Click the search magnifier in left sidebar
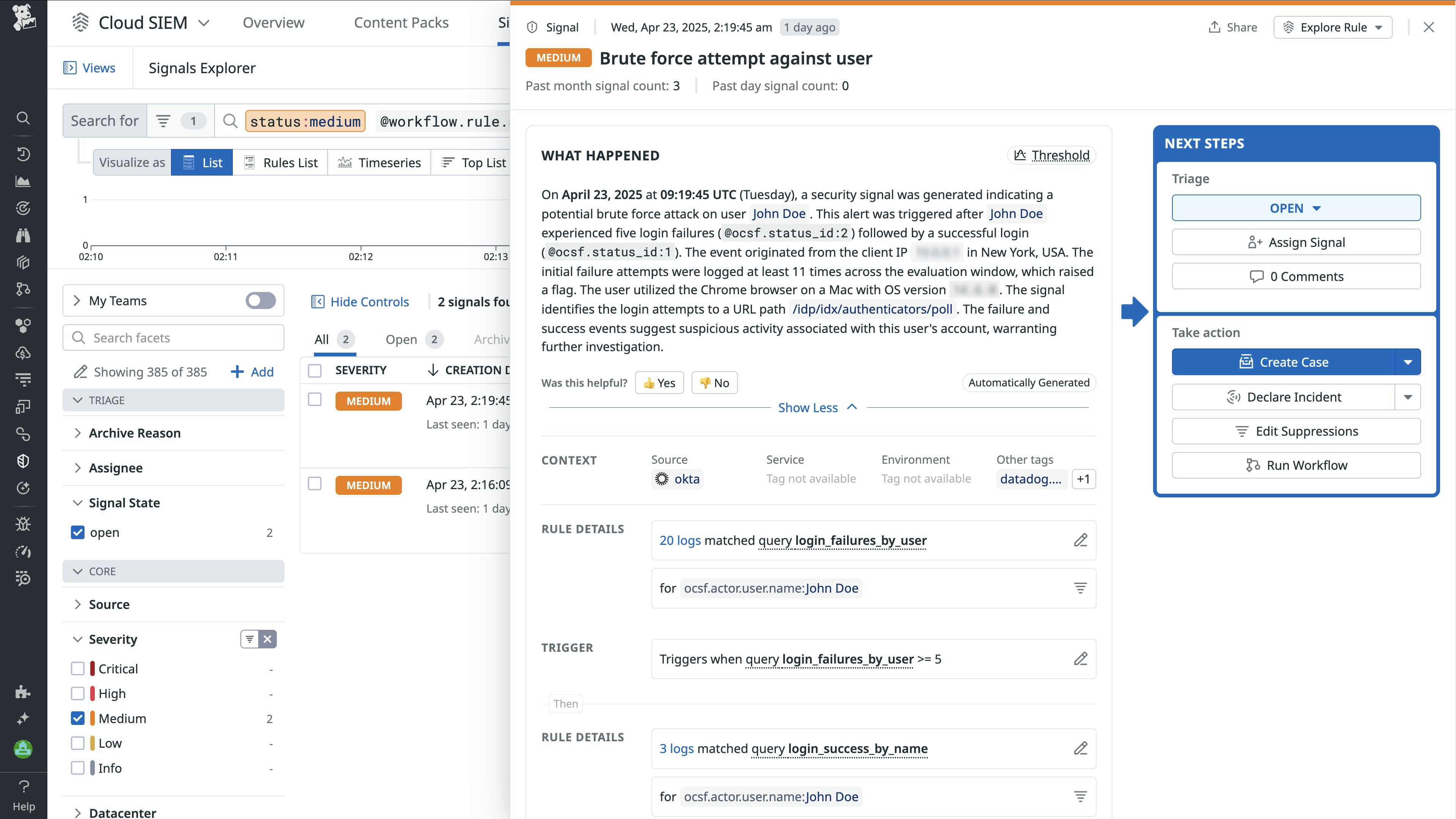Viewport: 1456px width, 819px height. (x=23, y=118)
